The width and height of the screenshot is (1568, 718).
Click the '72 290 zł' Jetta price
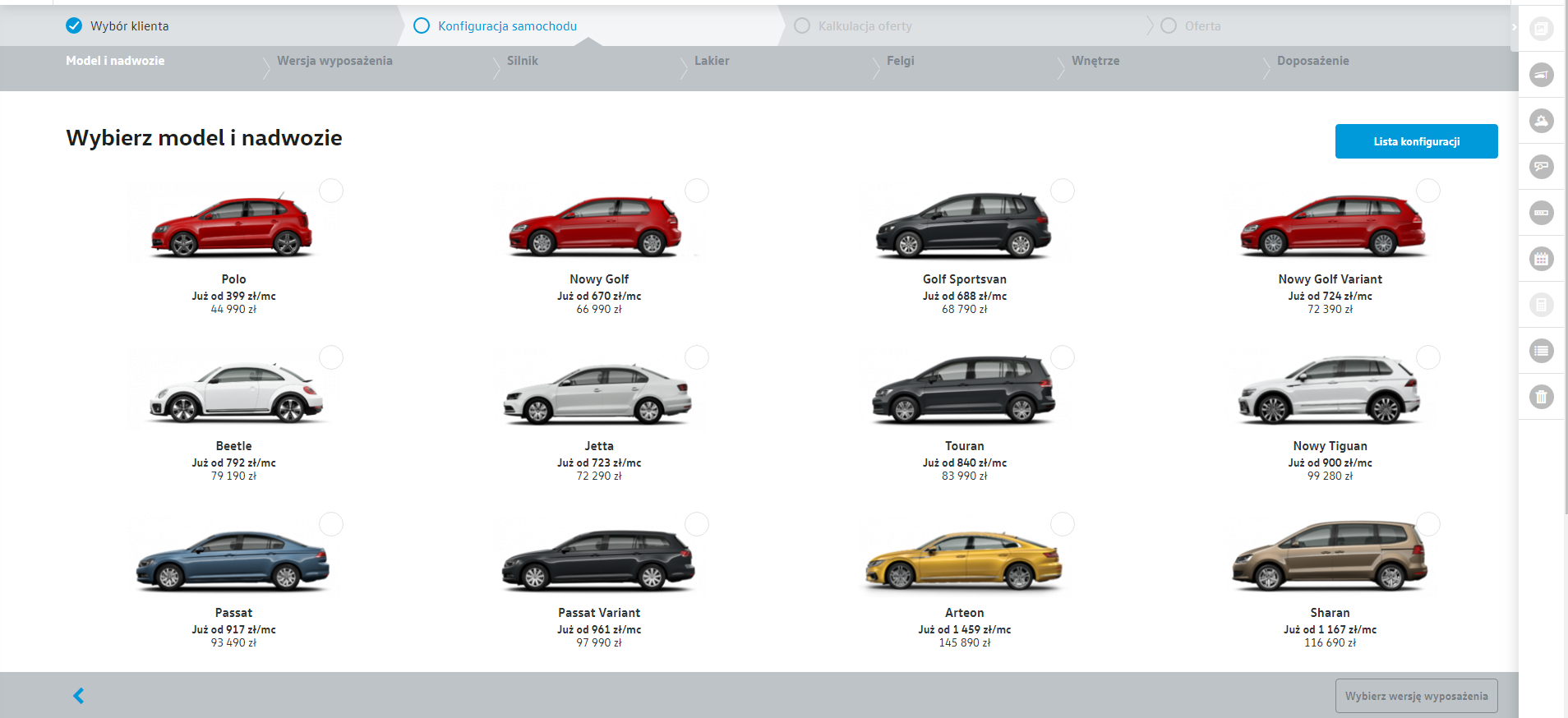click(599, 476)
